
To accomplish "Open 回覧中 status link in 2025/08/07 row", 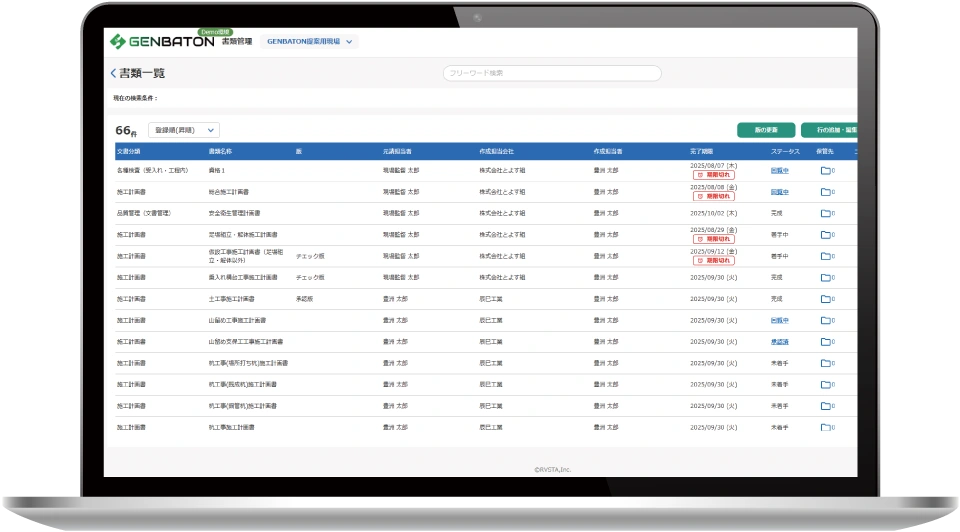I will click(x=779, y=171).
